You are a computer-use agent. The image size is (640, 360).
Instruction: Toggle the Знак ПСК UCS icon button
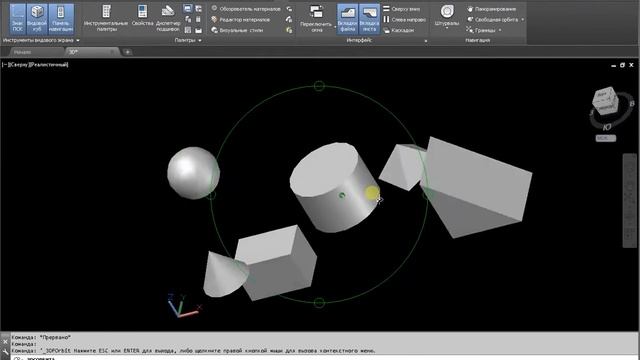click(17, 18)
